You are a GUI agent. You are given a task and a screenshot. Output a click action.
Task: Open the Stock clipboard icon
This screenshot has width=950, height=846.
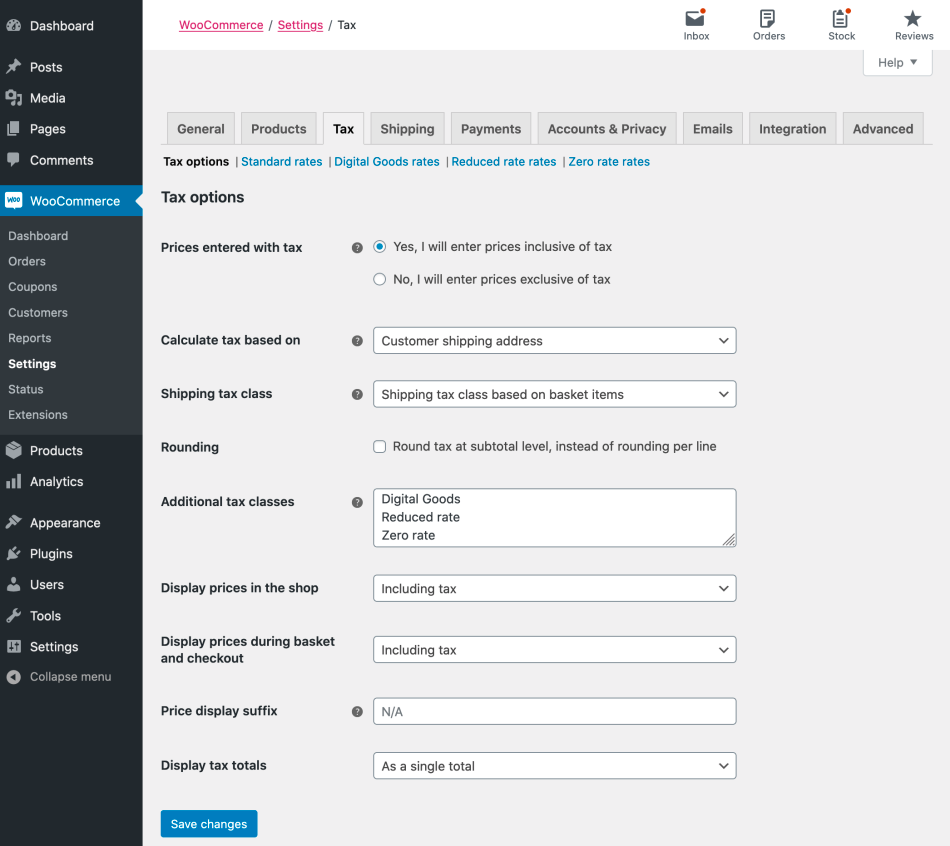coord(840,18)
